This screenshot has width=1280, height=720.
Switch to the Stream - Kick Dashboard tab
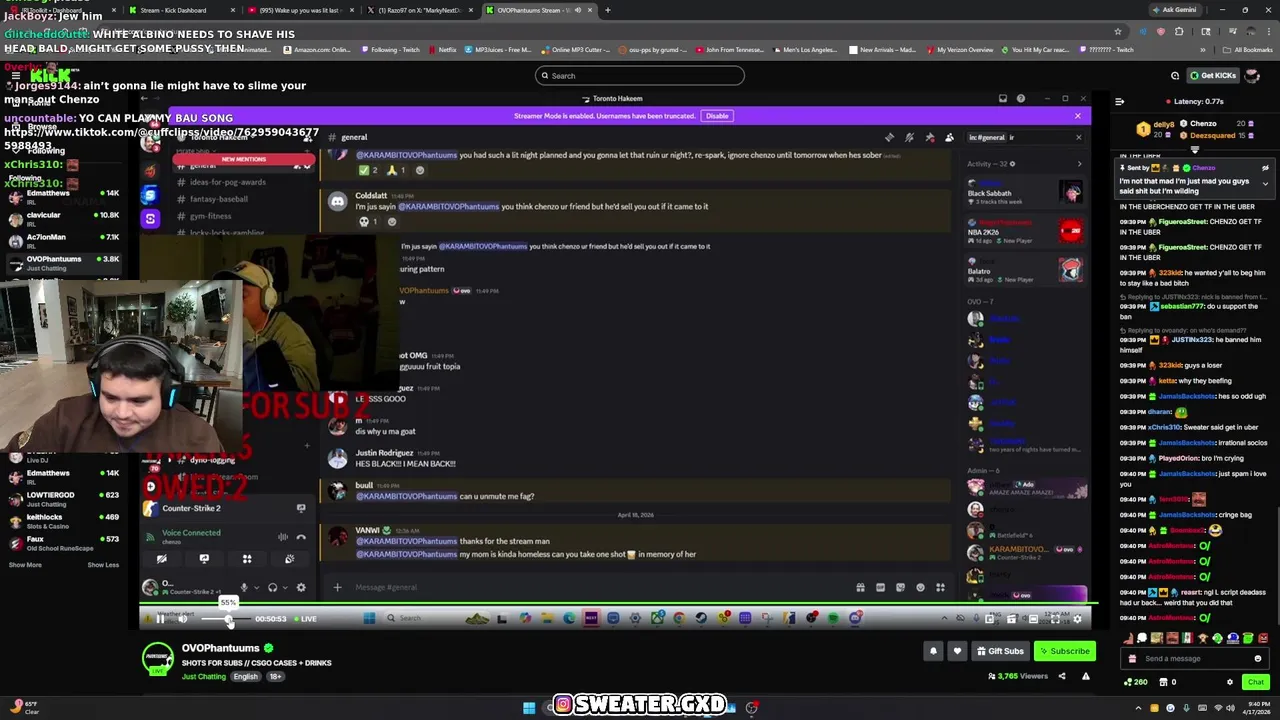point(182,10)
